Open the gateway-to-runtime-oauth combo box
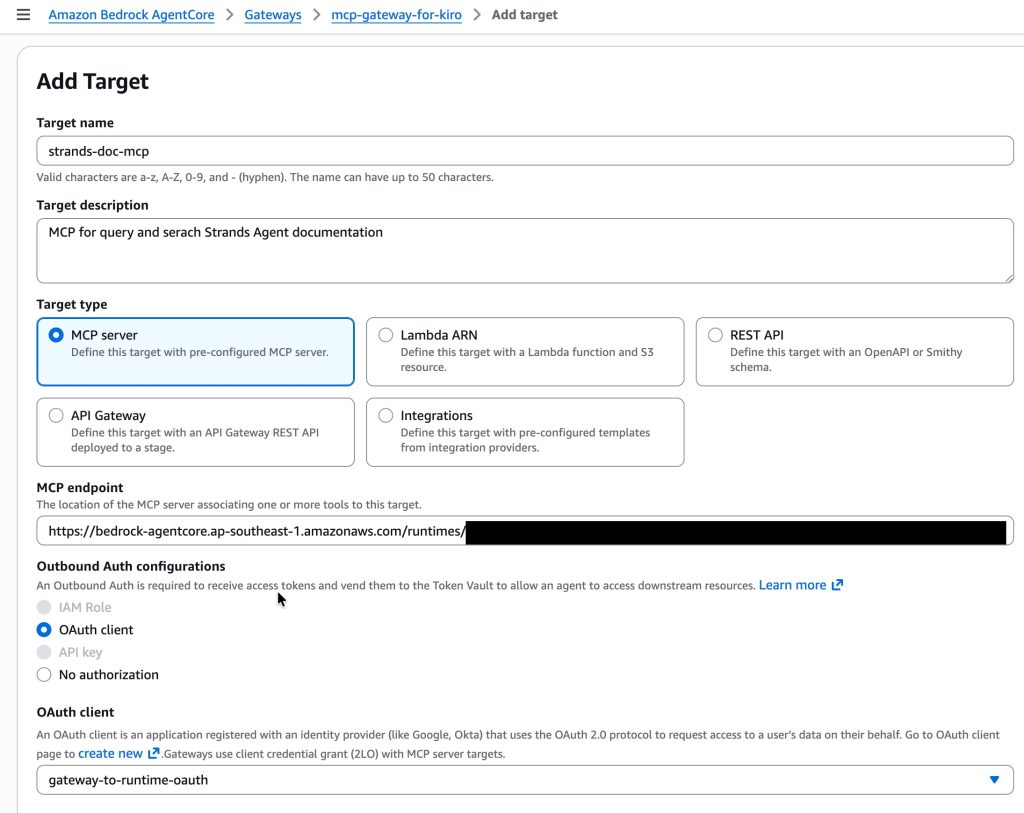The height and width of the screenshot is (813, 1024). [500, 780]
